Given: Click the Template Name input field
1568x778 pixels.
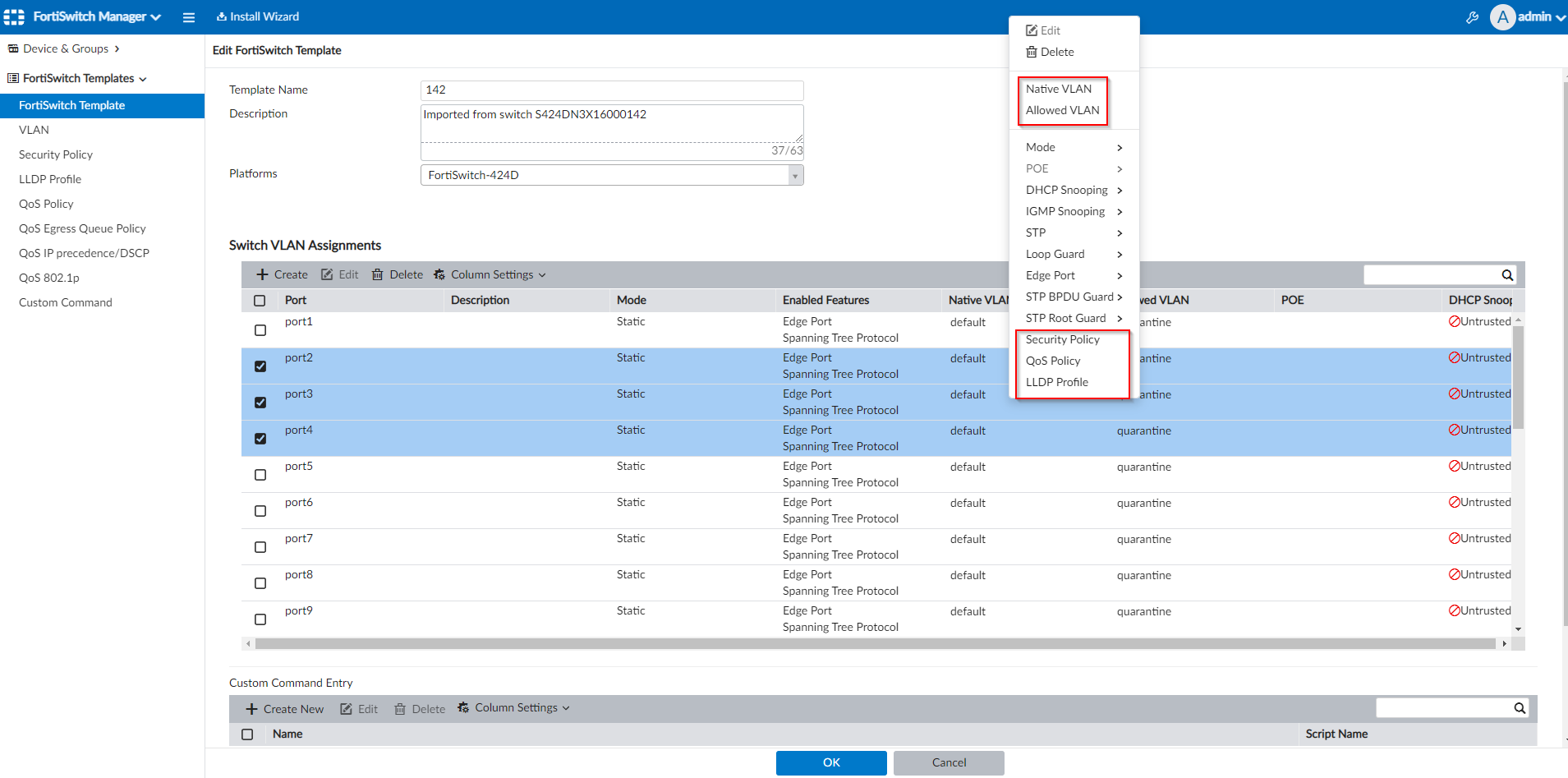Looking at the screenshot, I should tap(612, 90).
